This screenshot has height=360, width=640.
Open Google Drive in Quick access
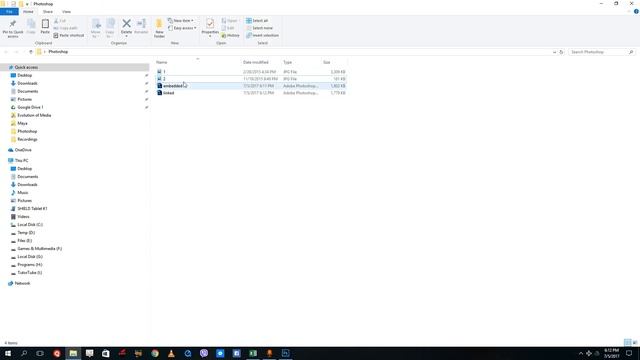[x=30, y=107]
